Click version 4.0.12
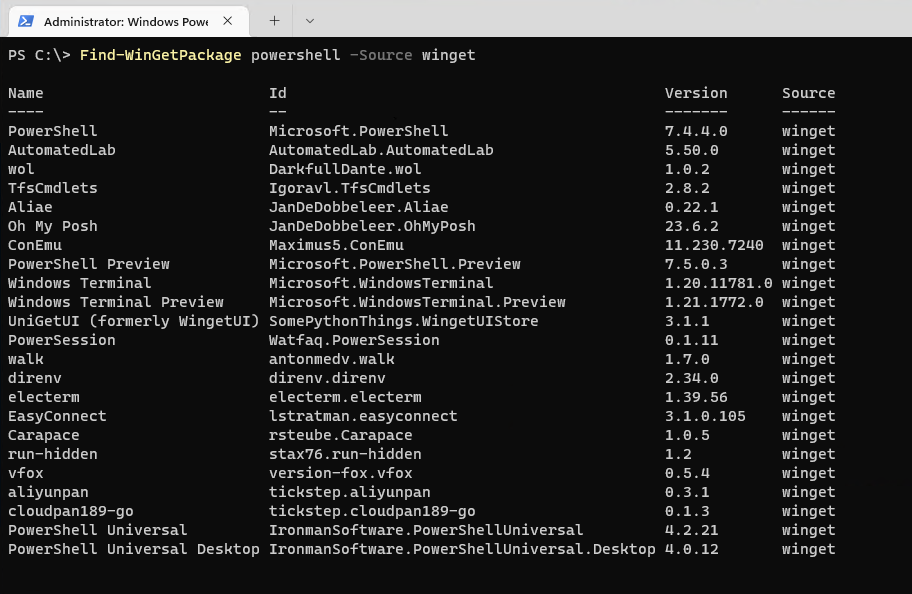This screenshot has width=912, height=594. [x=692, y=550]
